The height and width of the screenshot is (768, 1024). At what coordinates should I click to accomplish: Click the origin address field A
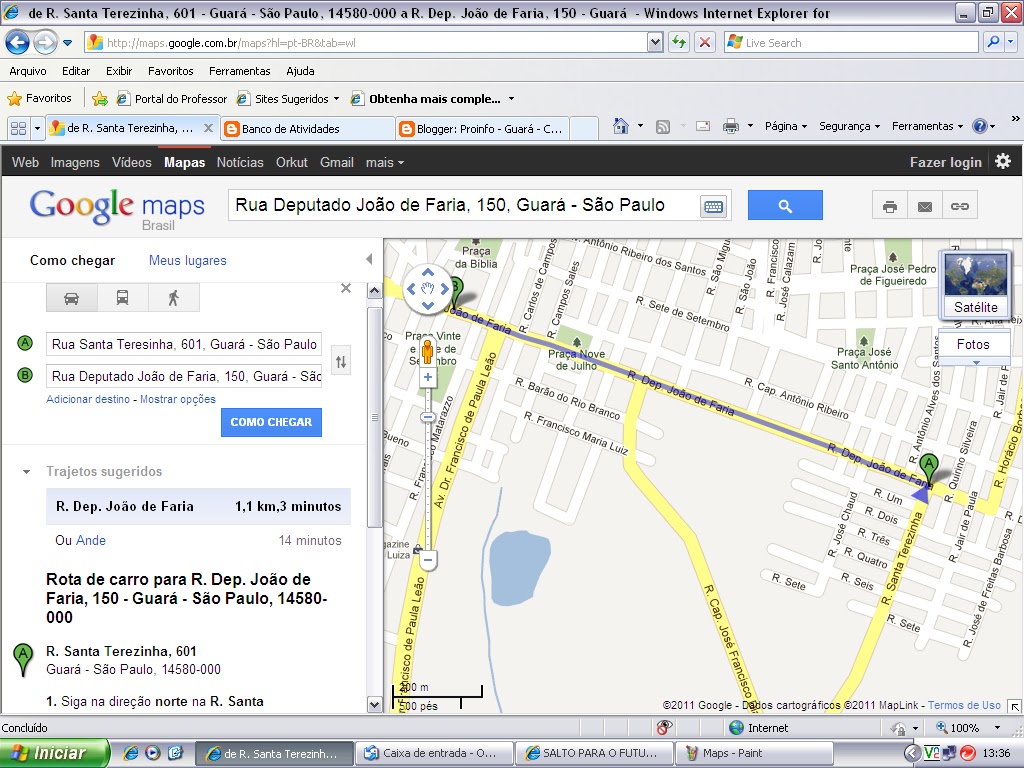click(x=184, y=344)
